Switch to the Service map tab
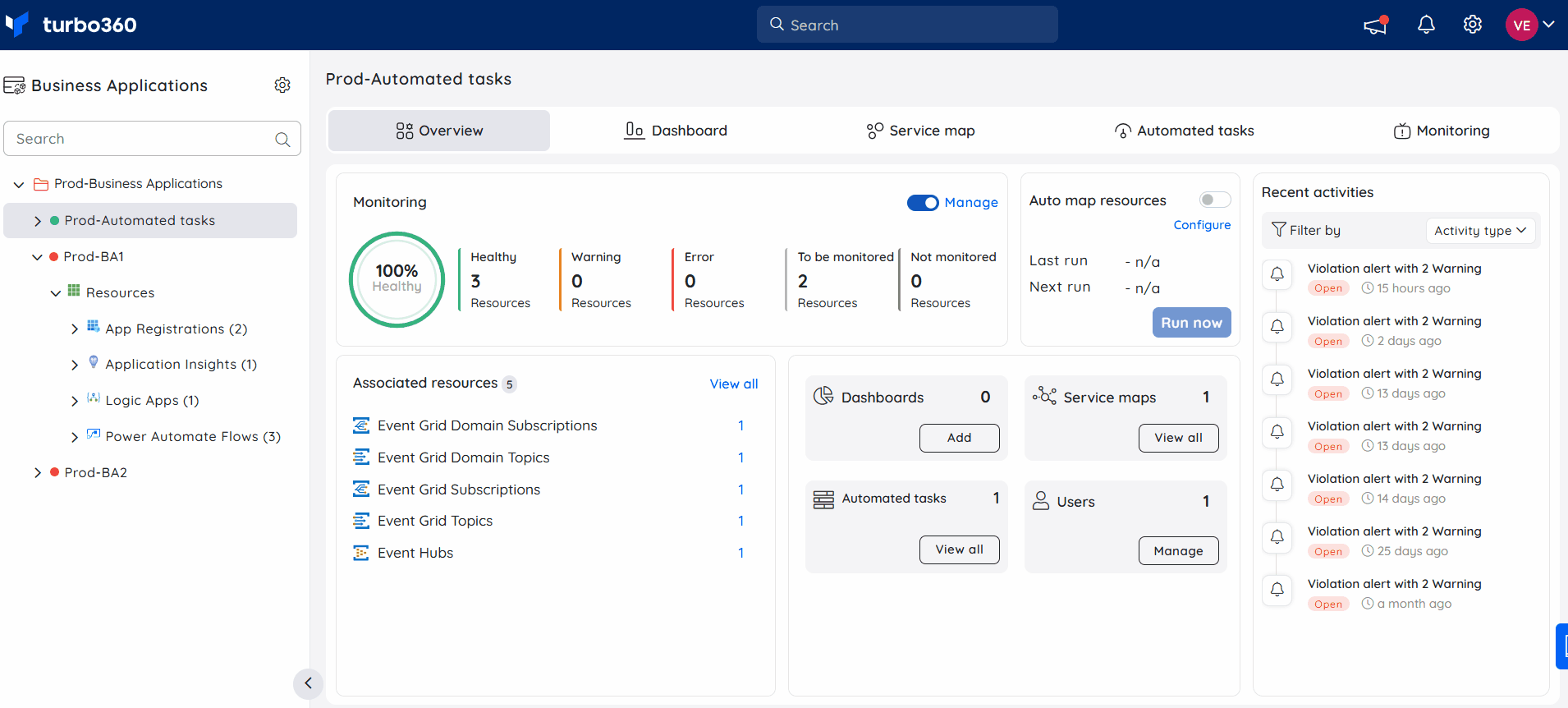The image size is (1568, 708). click(x=920, y=131)
